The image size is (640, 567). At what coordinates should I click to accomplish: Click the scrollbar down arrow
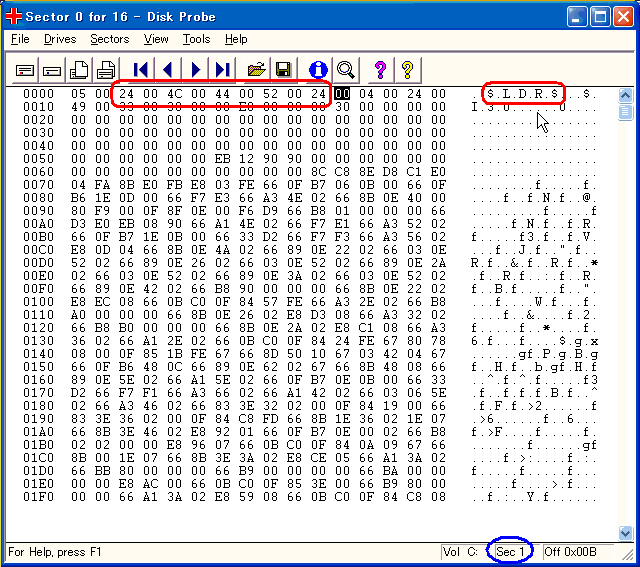pyautogui.click(x=626, y=533)
